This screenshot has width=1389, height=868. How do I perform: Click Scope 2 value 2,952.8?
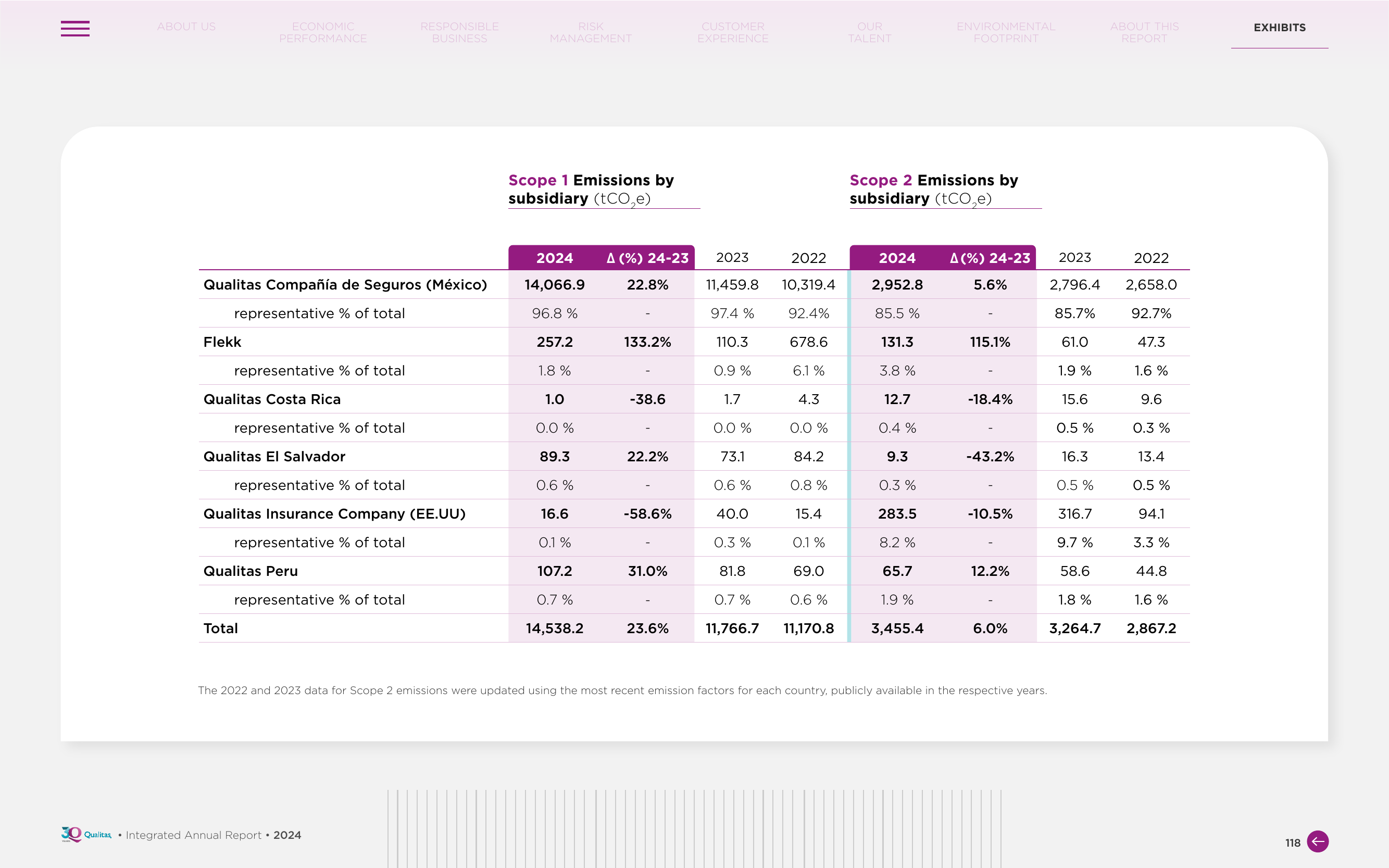coord(897,285)
